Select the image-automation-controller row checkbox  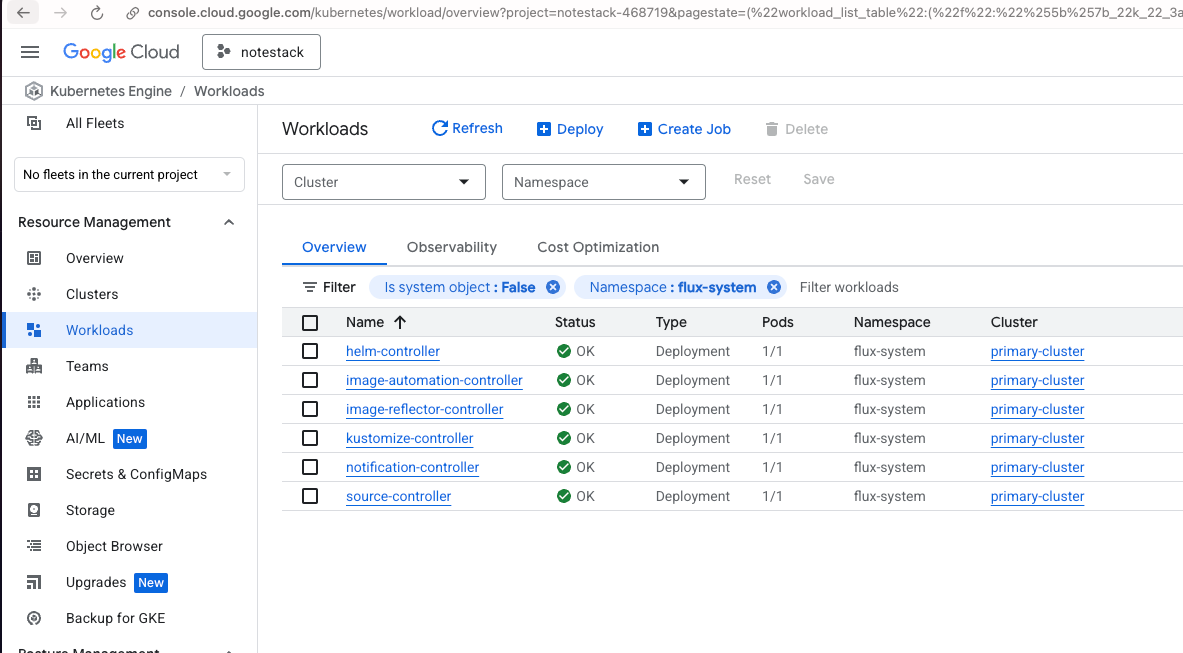coord(310,380)
